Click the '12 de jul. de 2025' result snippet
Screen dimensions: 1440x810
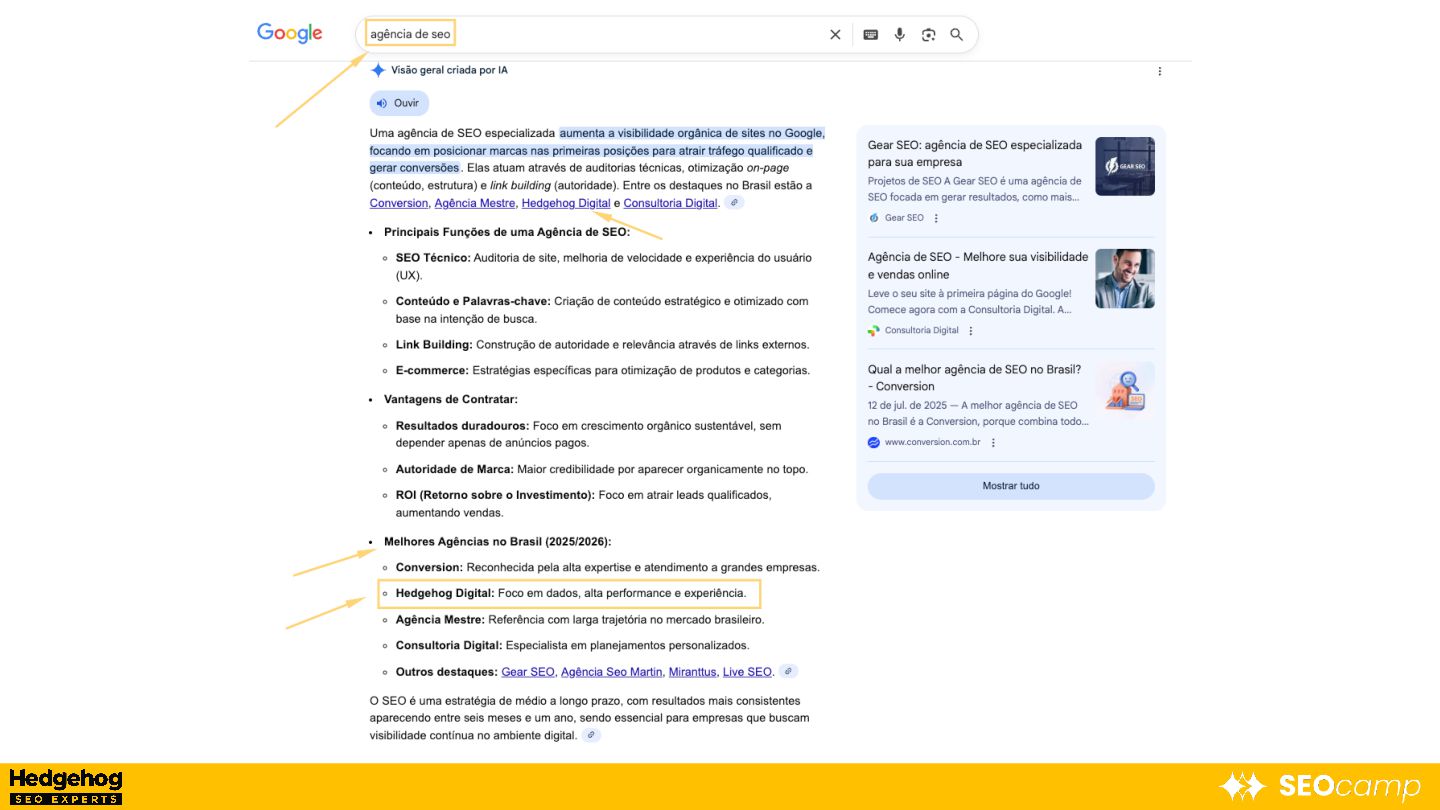pos(979,413)
